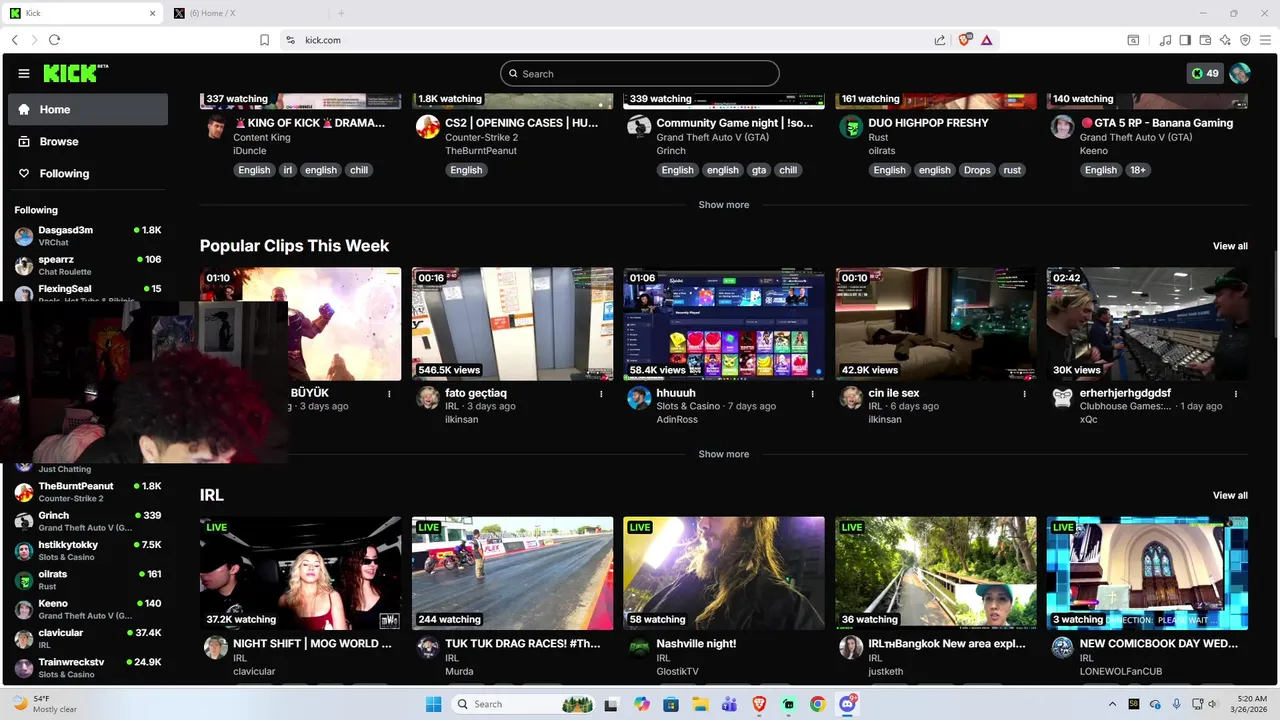Open spearrz channel in Following list
The width and height of the screenshot is (1280, 720).
point(88,265)
